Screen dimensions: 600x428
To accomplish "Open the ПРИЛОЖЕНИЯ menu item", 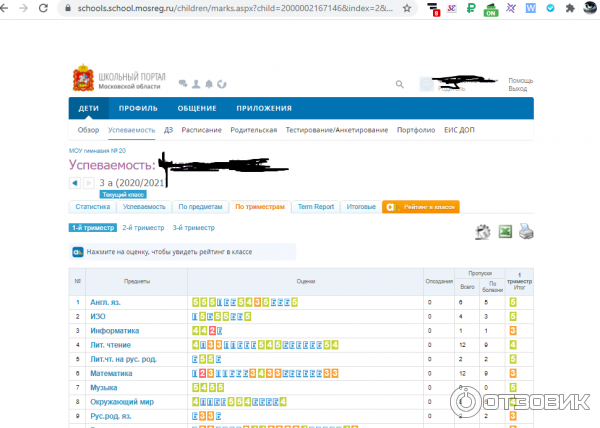I will click(x=264, y=109).
